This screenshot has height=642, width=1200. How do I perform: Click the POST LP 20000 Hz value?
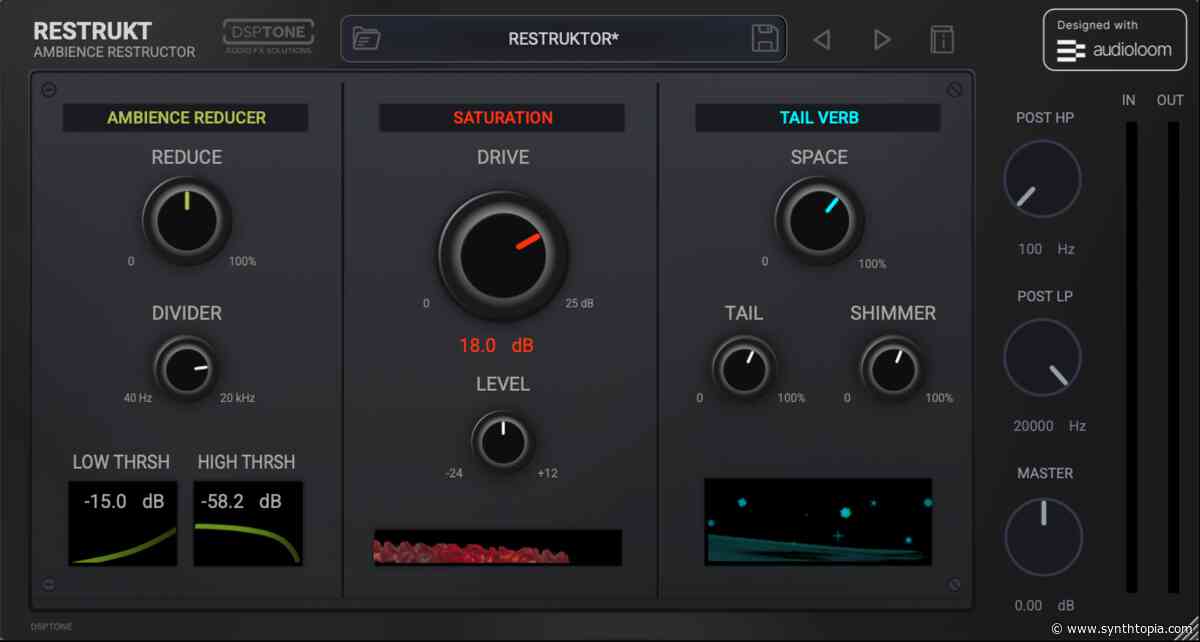(1048, 425)
